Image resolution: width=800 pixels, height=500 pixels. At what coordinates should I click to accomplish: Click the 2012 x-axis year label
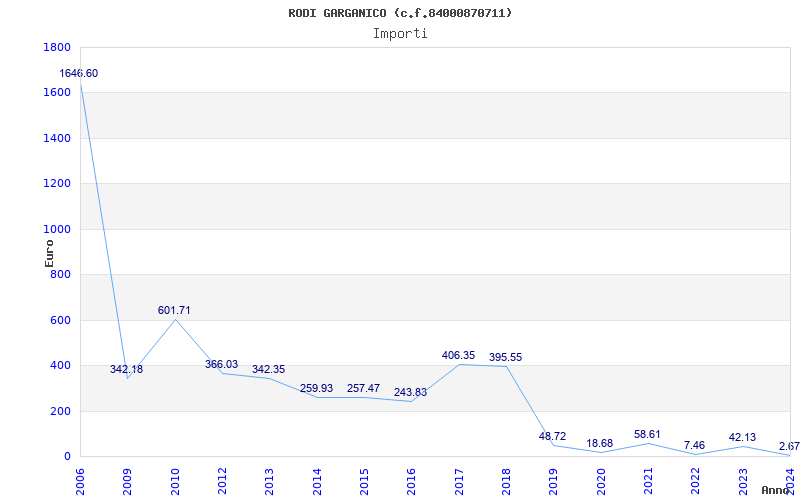(x=222, y=482)
